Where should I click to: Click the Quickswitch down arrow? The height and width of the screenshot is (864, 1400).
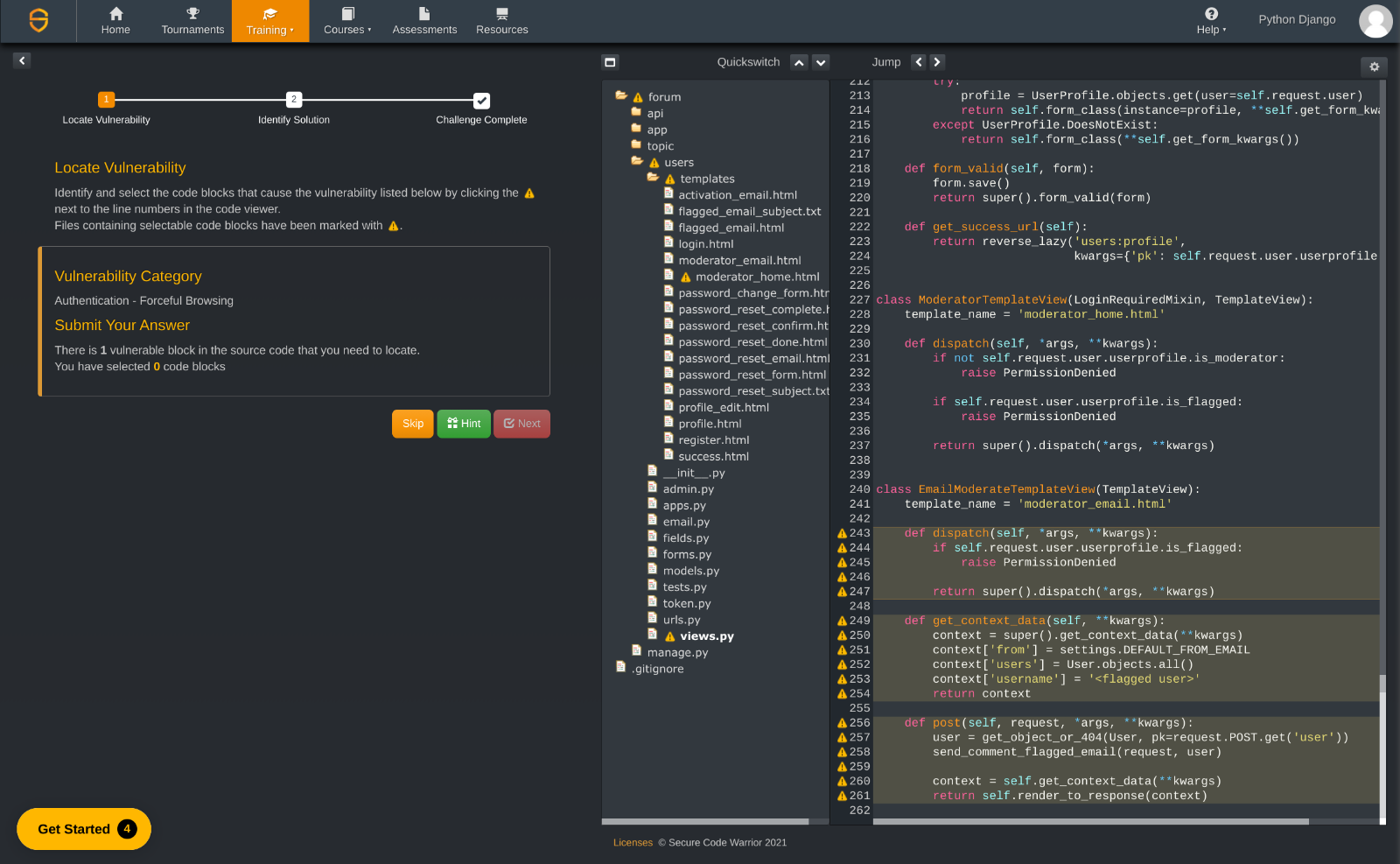821,62
